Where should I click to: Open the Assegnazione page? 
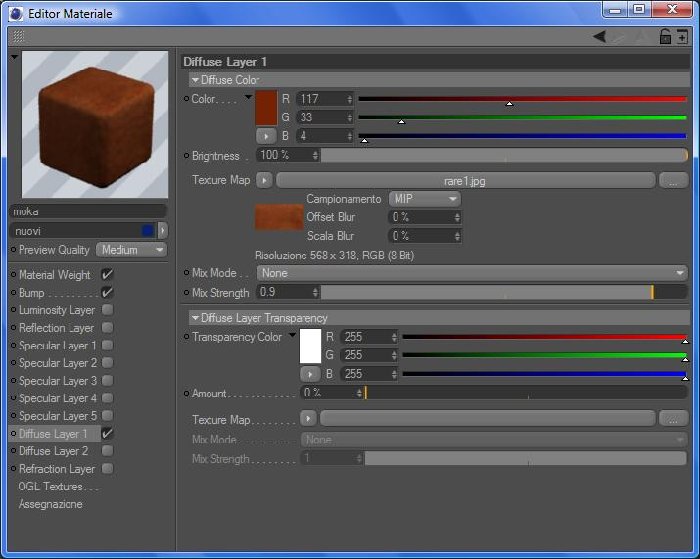click(50, 504)
